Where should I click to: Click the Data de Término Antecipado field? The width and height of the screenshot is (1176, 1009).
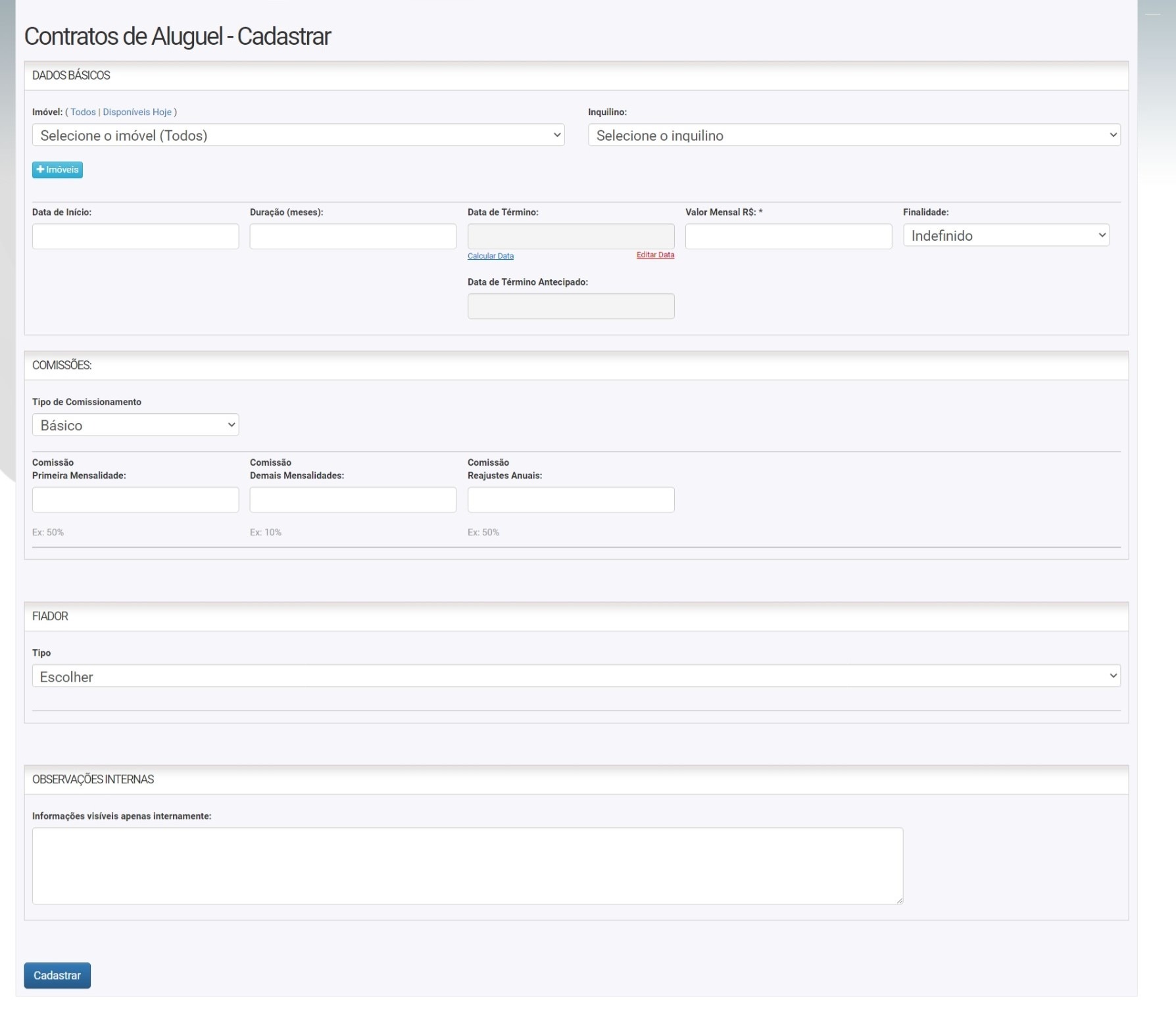pyautogui.click(x=570, y=307)
